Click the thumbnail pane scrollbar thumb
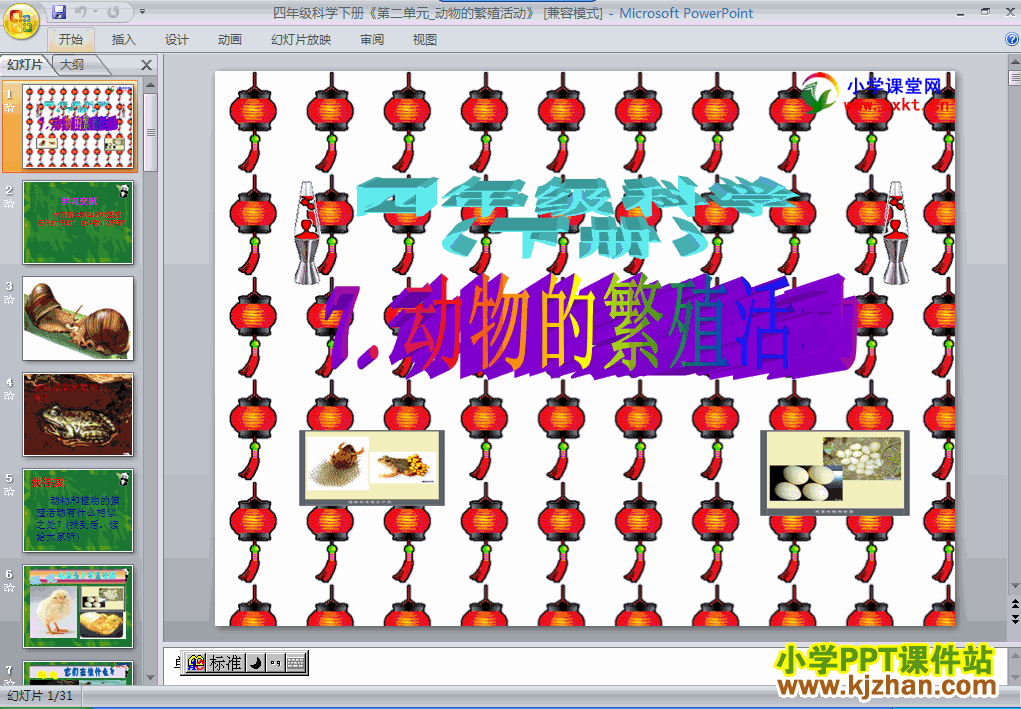The image size is (1021, 709). (150, 132)
